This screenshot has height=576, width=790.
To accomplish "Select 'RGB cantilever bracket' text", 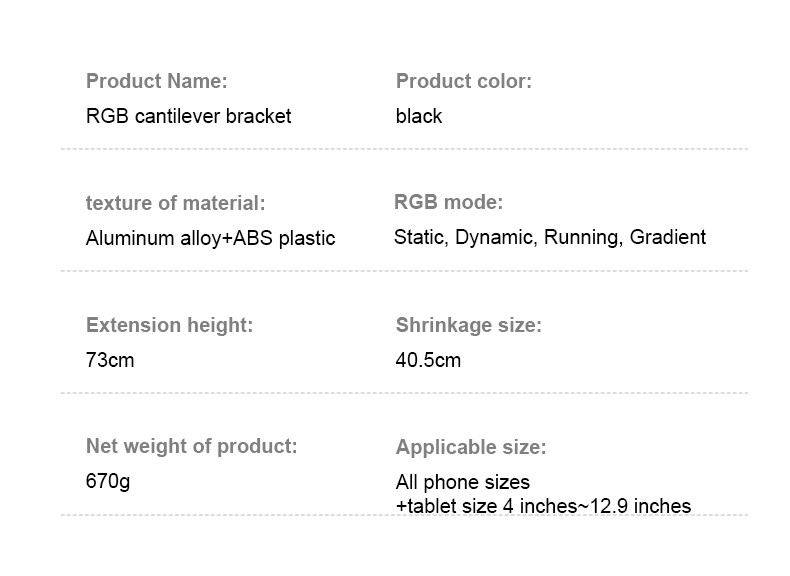I will click(188, 116).
